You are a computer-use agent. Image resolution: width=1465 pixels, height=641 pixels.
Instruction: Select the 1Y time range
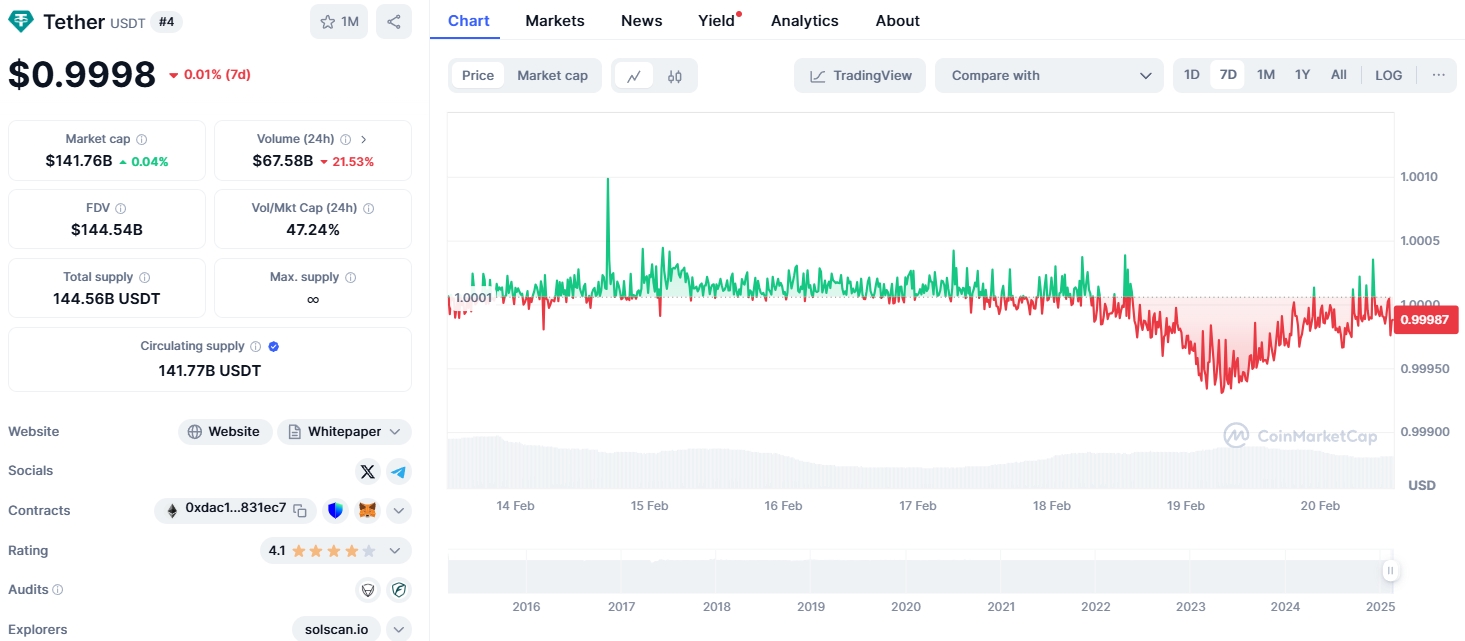1302,75
